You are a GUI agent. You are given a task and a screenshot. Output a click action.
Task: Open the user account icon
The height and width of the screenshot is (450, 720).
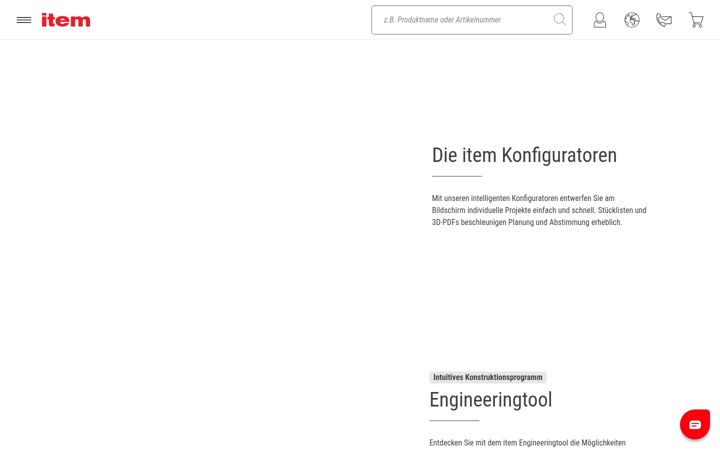coord(600,20)
